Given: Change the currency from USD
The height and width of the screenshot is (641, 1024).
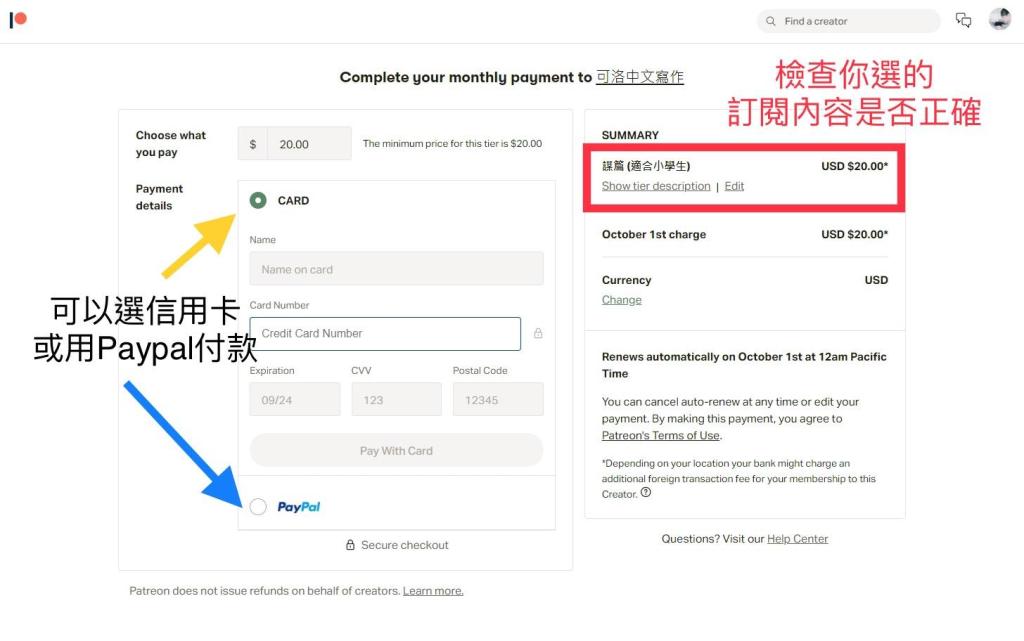Looking at the screenshot, I should (622, 300).
